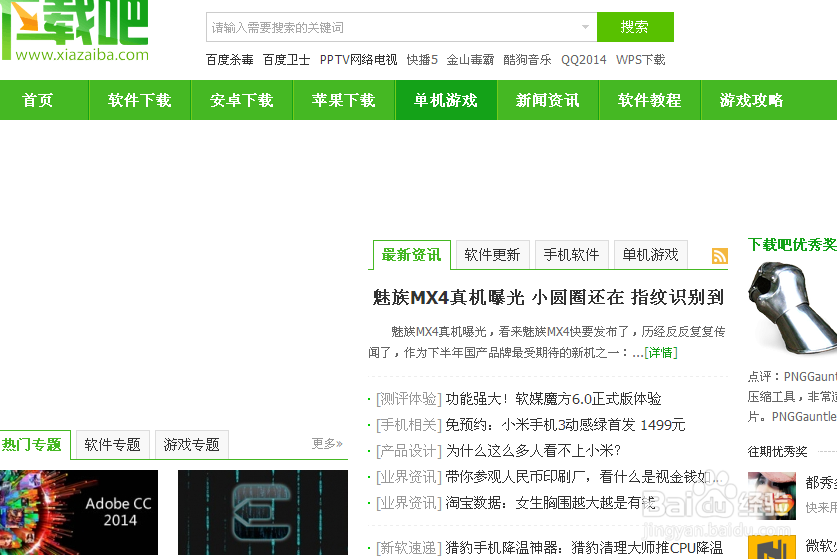Switch to the 软件专题 tab
Screen dimensions: 837x559
click(x=112, y=445)
